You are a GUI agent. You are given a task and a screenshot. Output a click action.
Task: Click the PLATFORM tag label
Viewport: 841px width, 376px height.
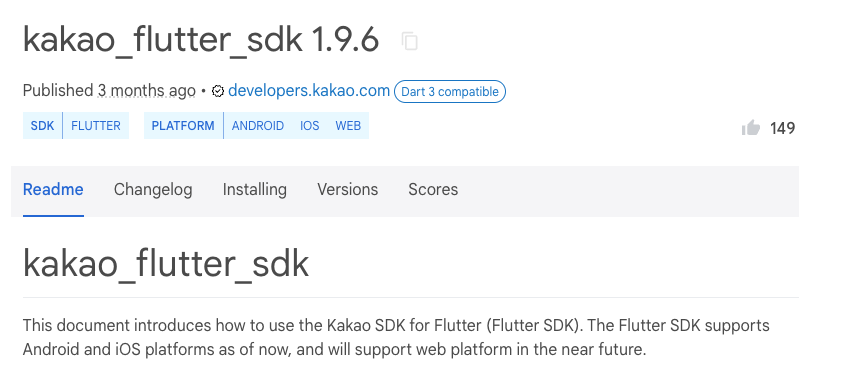click(183, 126)
